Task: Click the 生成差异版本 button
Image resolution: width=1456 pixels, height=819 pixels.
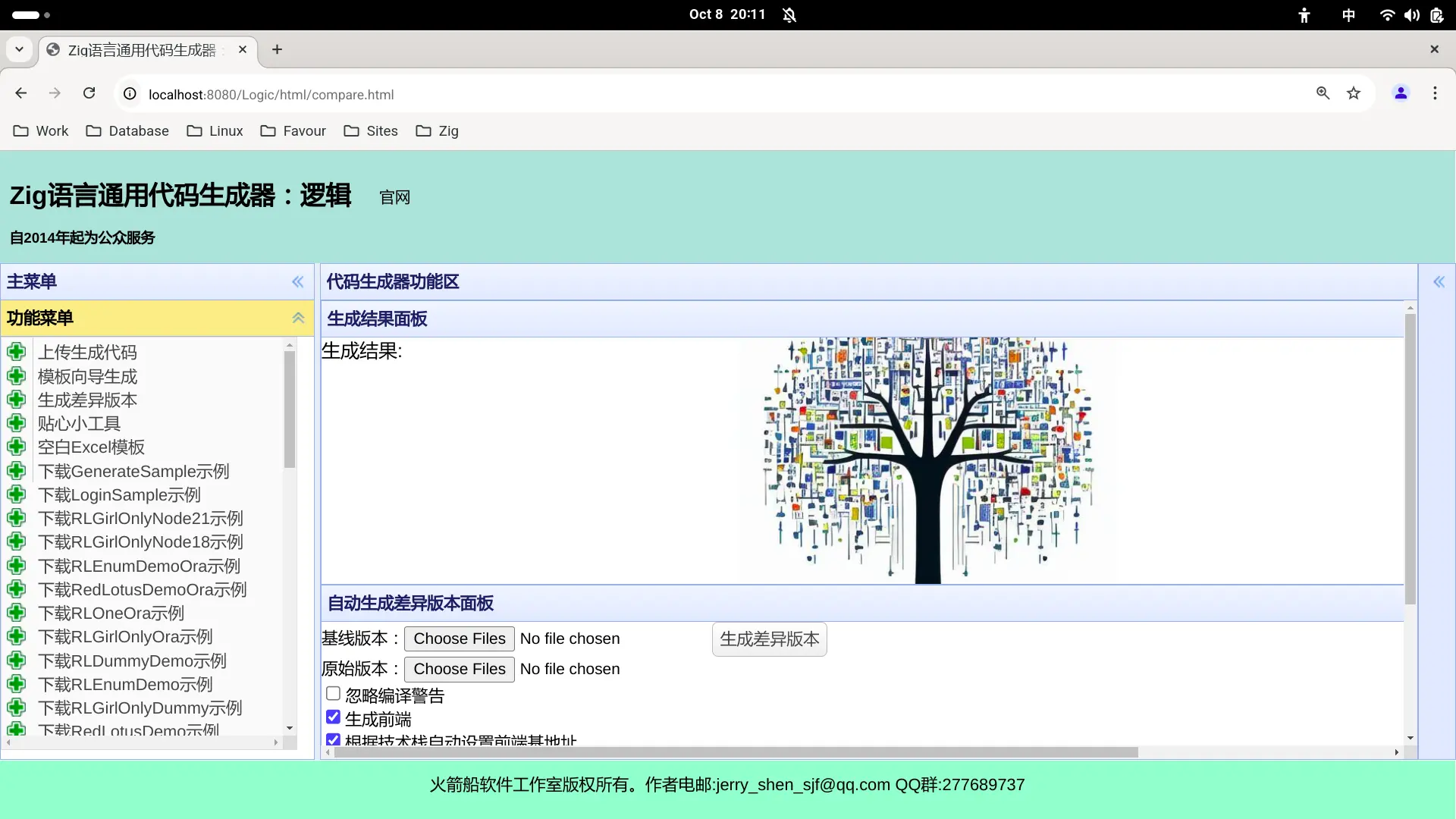Action: 770,639
